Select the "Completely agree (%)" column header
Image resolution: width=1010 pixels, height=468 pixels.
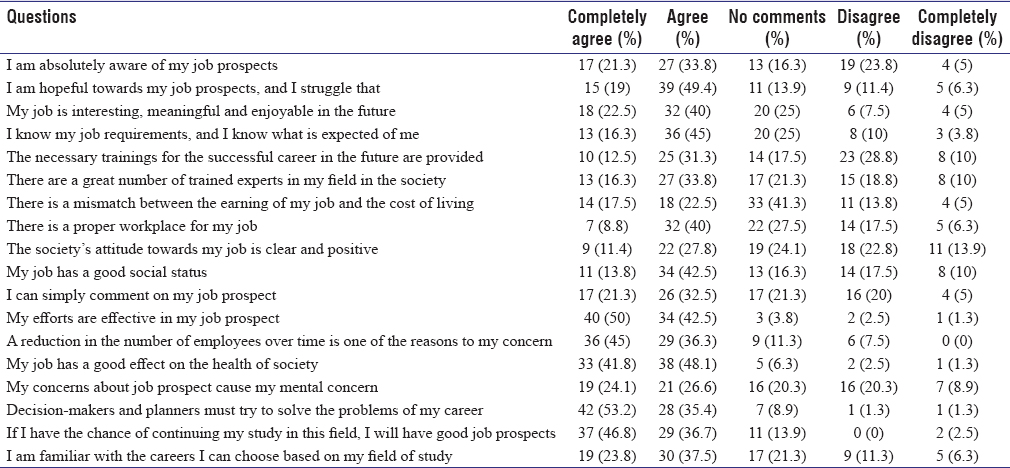[x=607, y=28]
